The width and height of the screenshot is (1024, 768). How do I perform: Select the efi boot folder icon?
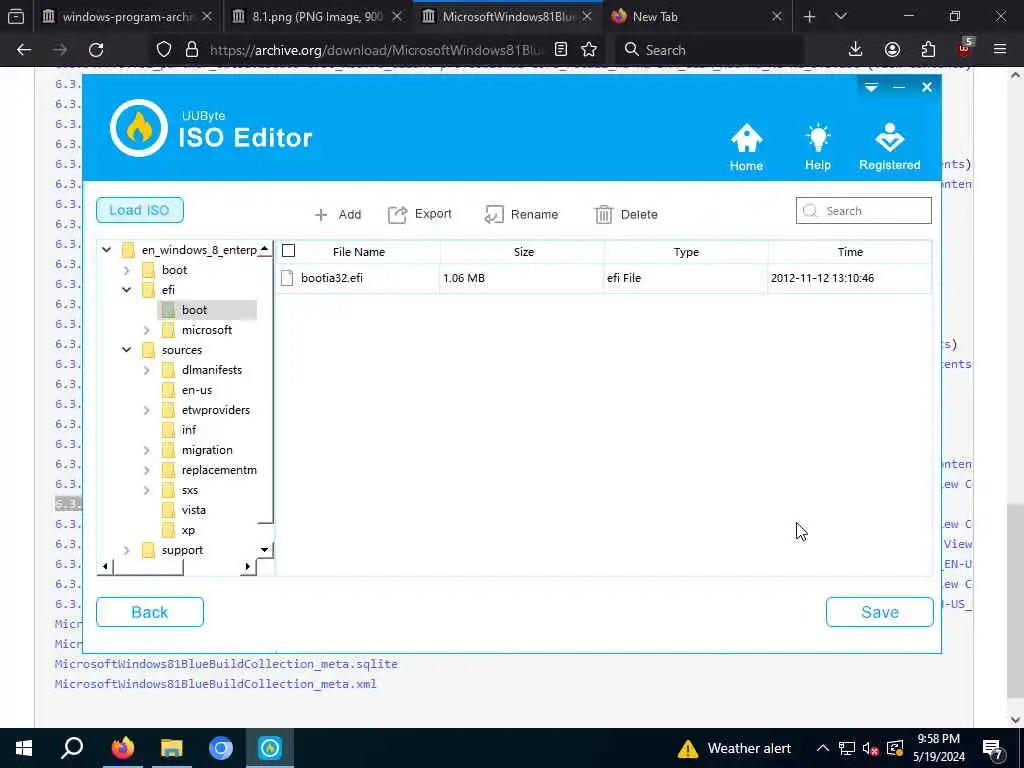168,310
